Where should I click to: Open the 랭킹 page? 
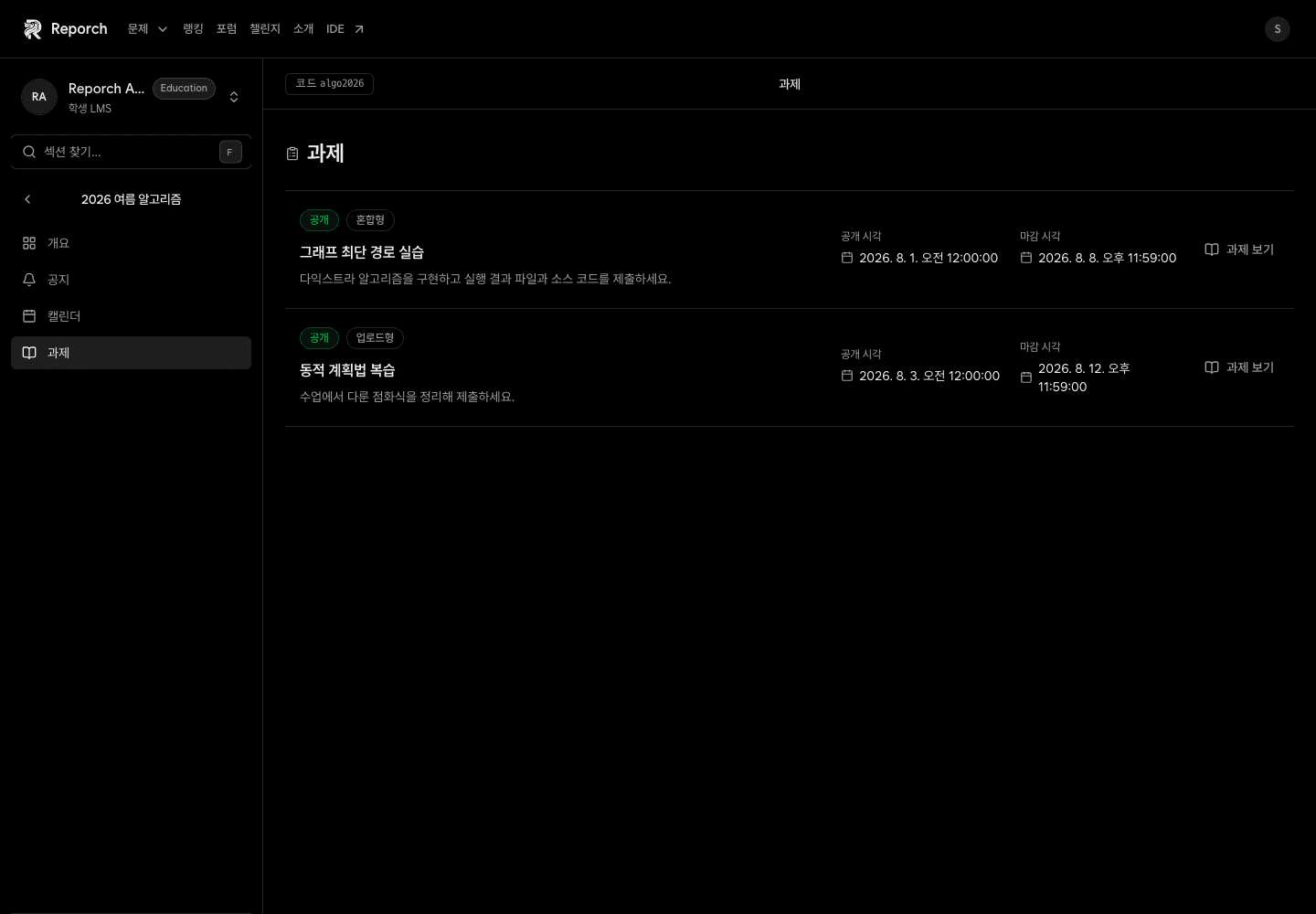(x=193, y=29)
